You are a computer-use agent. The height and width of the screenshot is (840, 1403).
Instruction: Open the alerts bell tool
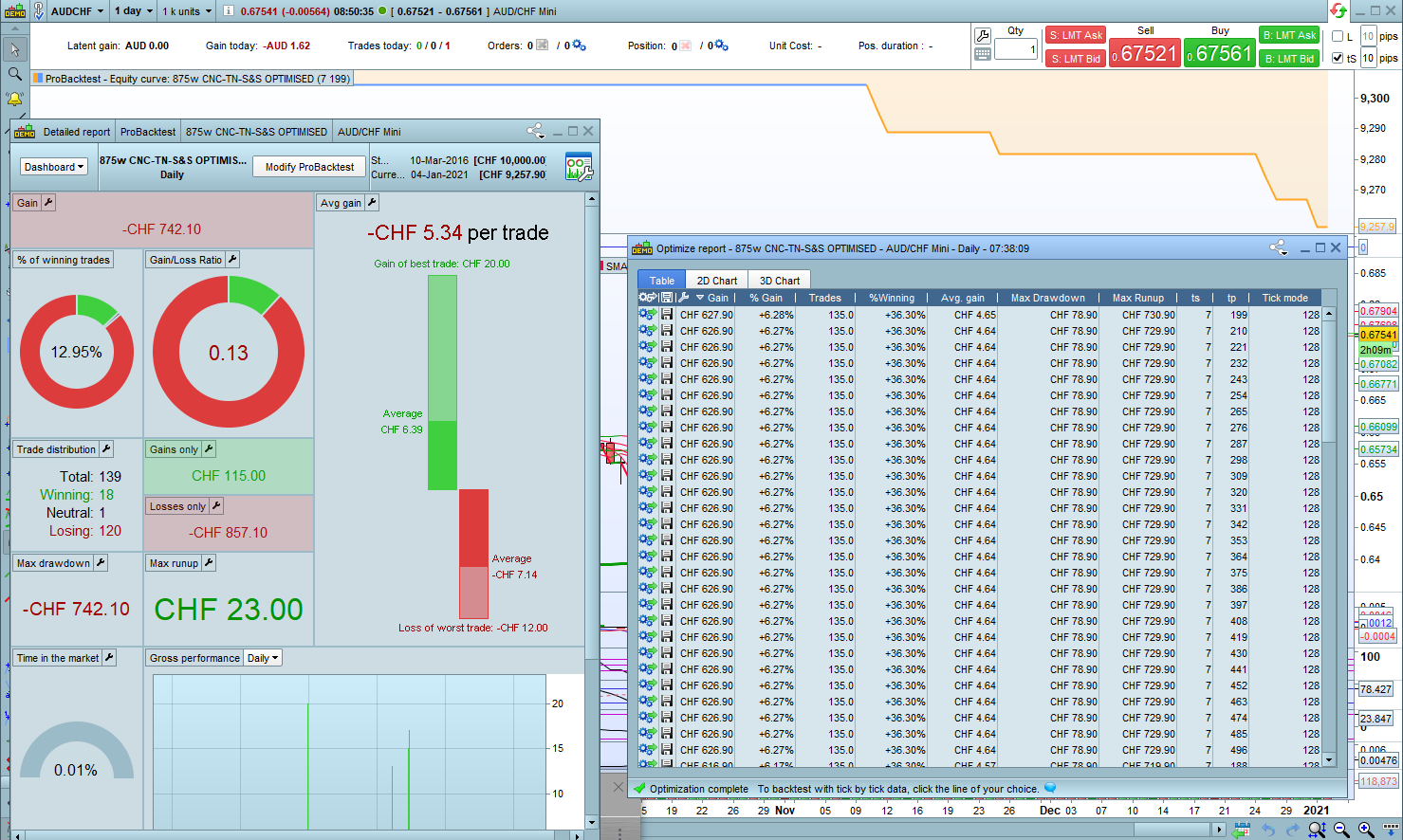pyautogui.click(x=14, y=99)
